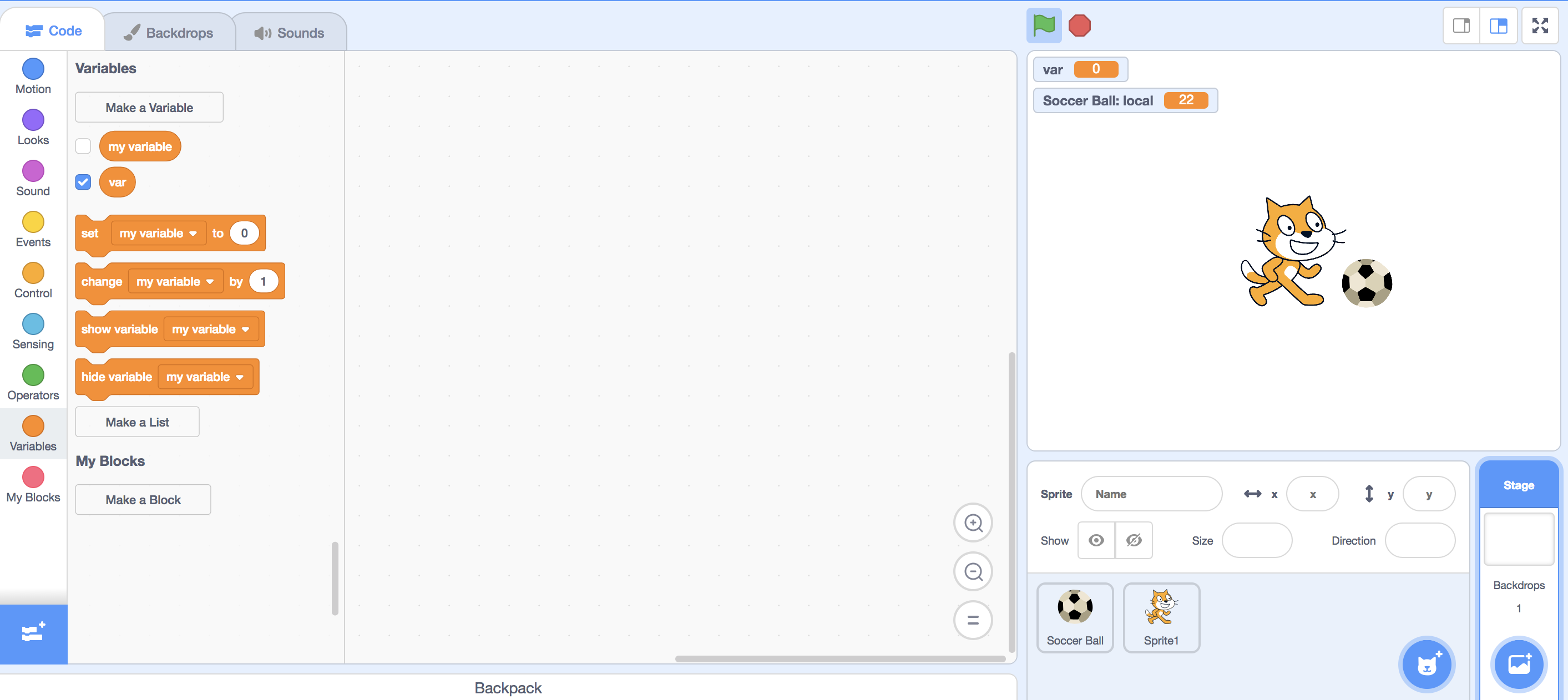
Task: Switch to the Backdrops tab
Action: (x=169, y=33)
